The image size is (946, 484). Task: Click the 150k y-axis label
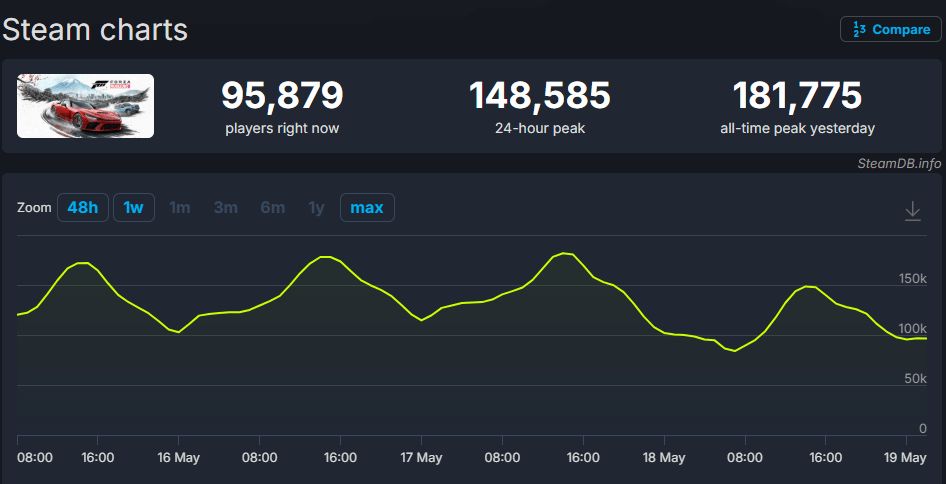click(913, 279)
